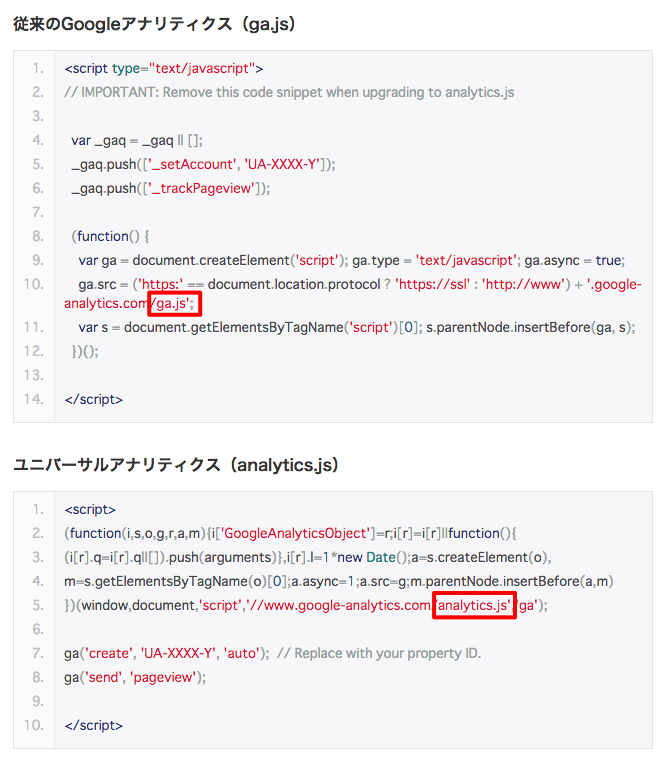Click the ga('create', 'UA-XXXX-Y', 'auto') line

tap(167, 653)
